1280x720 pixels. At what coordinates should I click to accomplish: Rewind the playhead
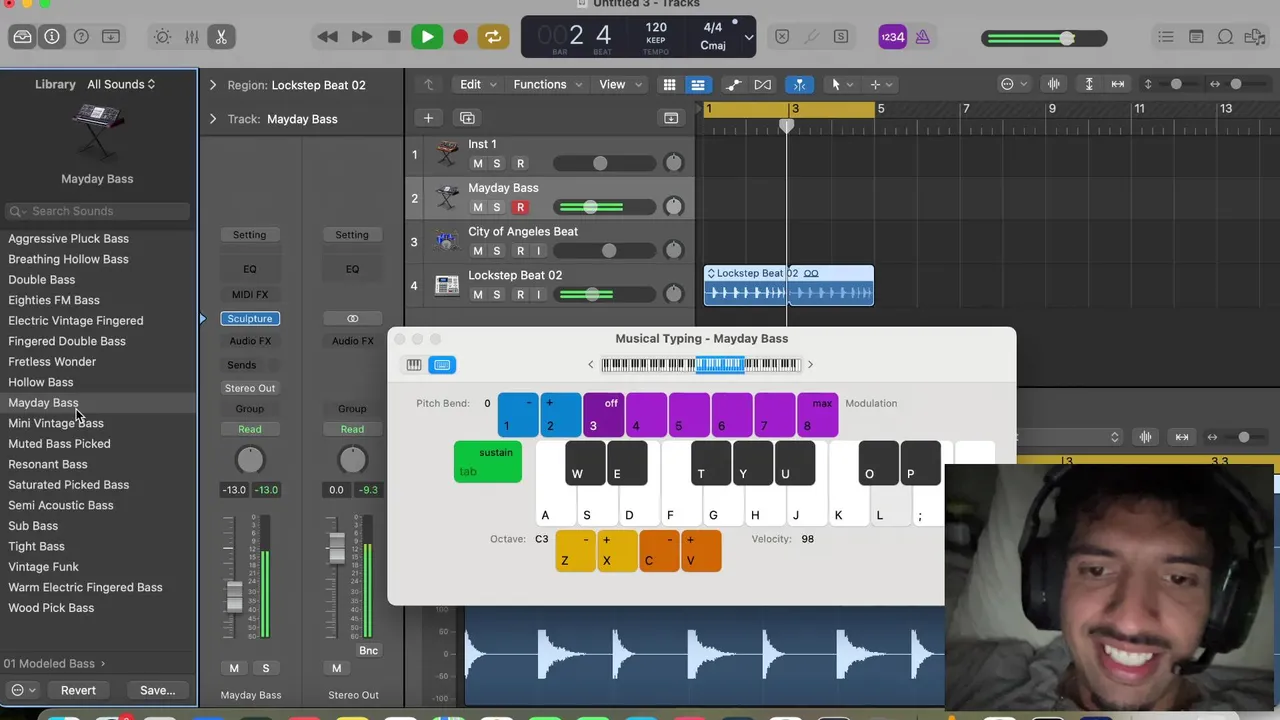point(327,37)
